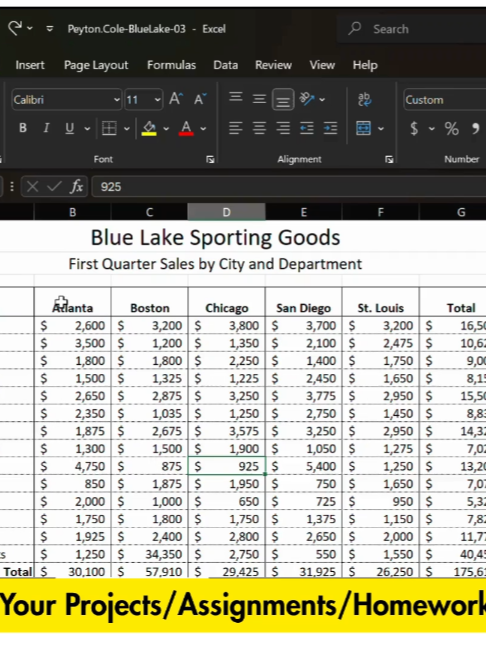Select the Boston cell showing 34,350
The image size is (486, 648).
149,554
